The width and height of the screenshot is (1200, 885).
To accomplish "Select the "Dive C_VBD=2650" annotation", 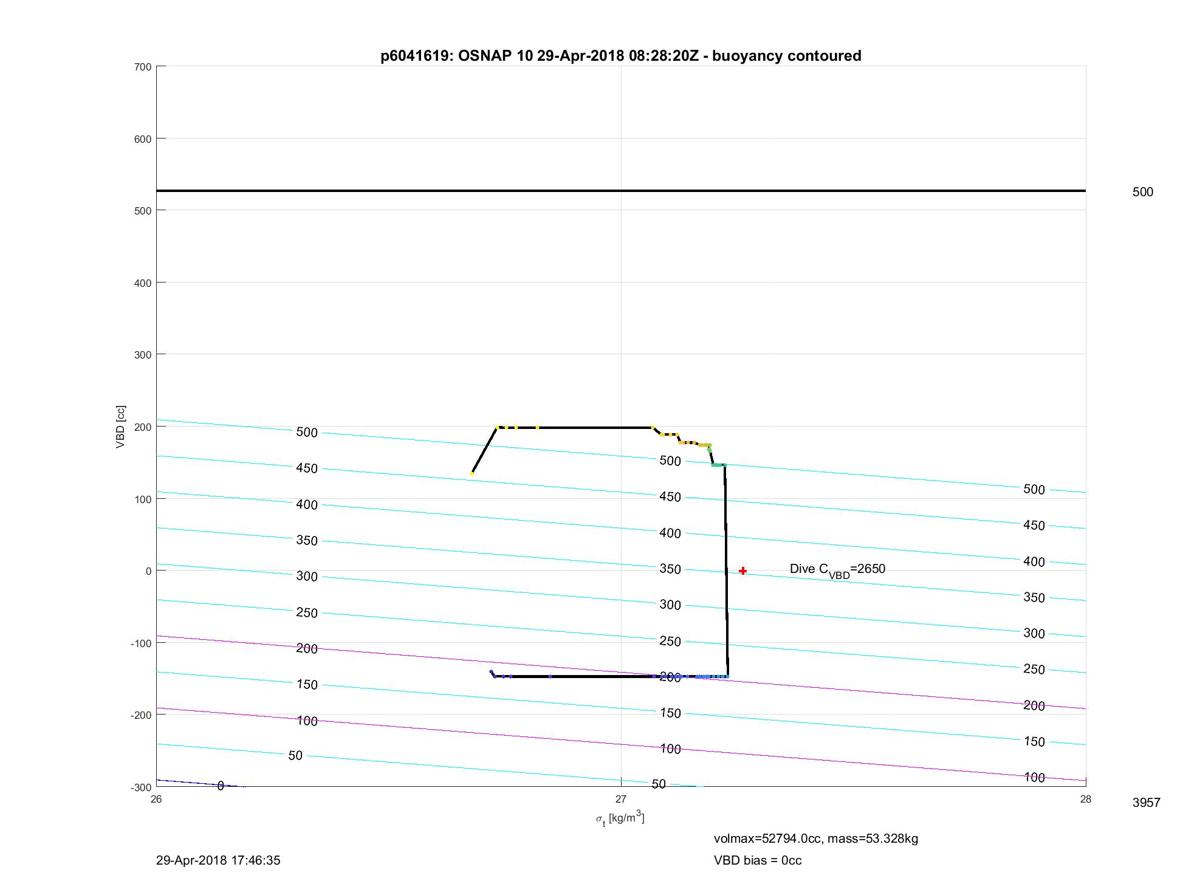I will click(837, 570).
